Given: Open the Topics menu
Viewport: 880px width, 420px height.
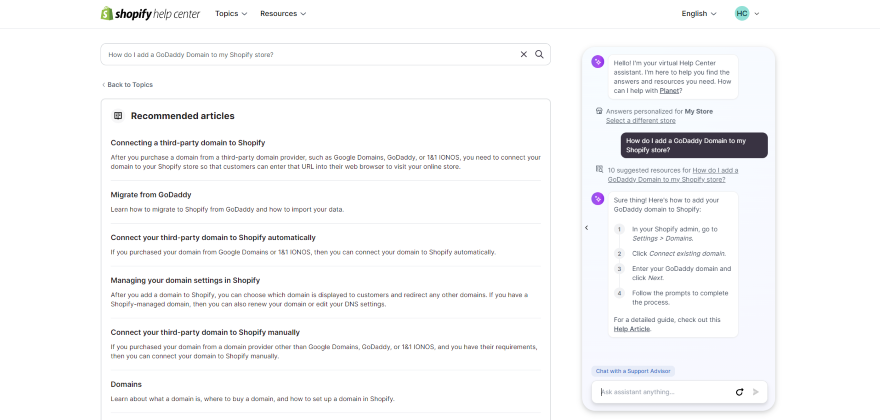Looking at the screenshot, I should [x=231, y=13].
